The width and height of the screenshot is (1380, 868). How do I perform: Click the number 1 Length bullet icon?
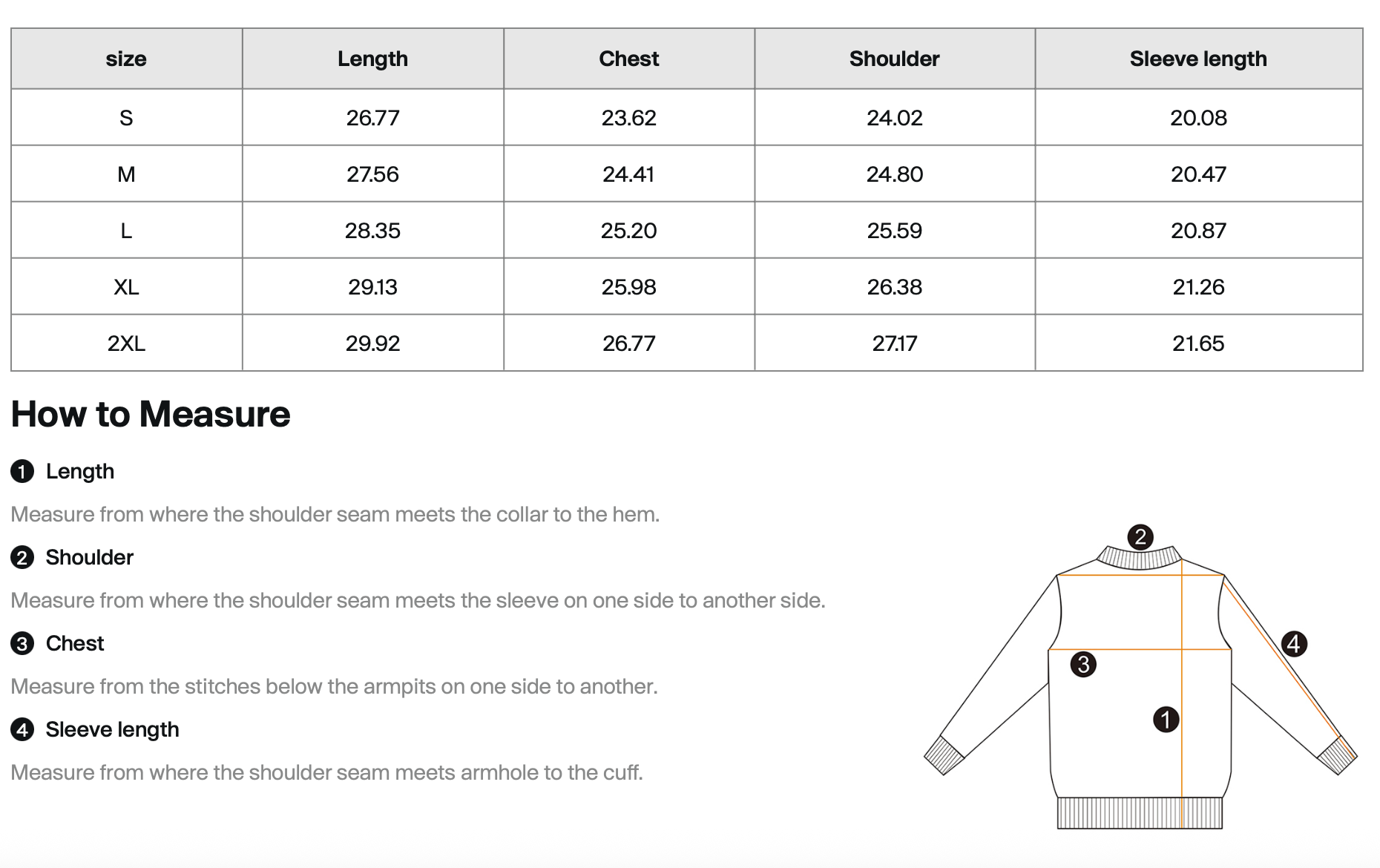pos(22,472)
